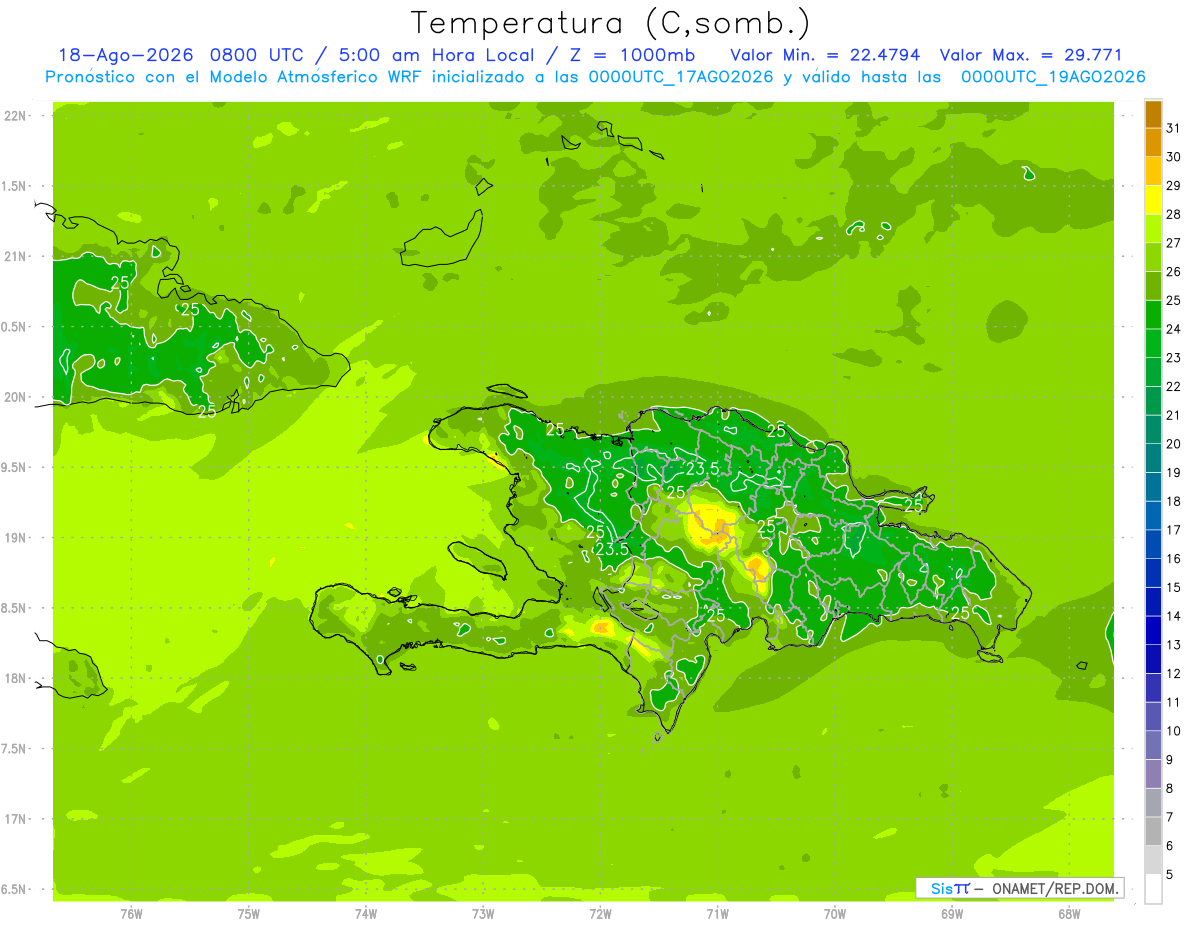Click the color bar value "18"

(x=1173, y=501)
